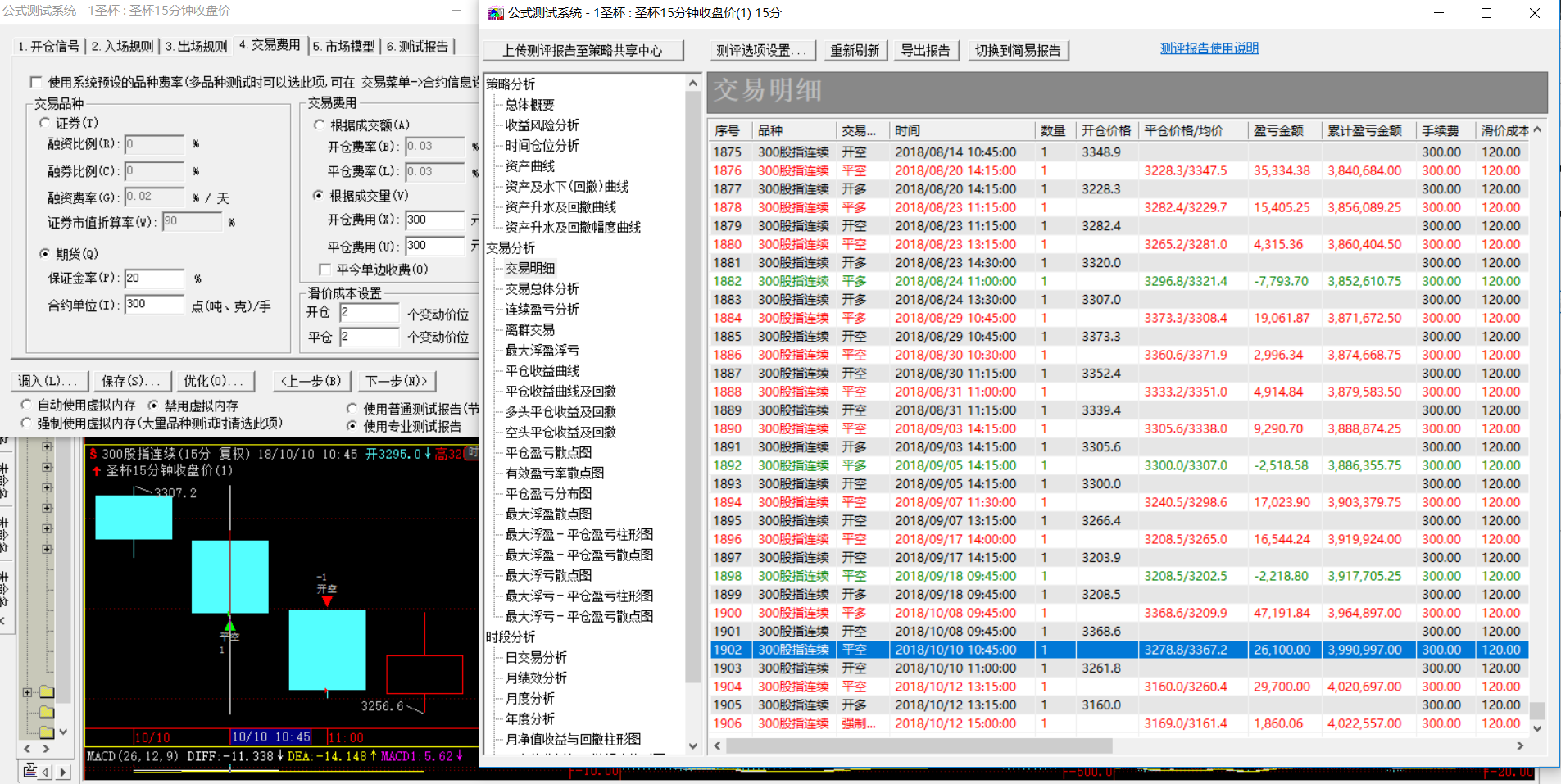This screenshot has width=1561, height=784.
Task: Click the 合约单位(I) input field
Action: [154, 305]
